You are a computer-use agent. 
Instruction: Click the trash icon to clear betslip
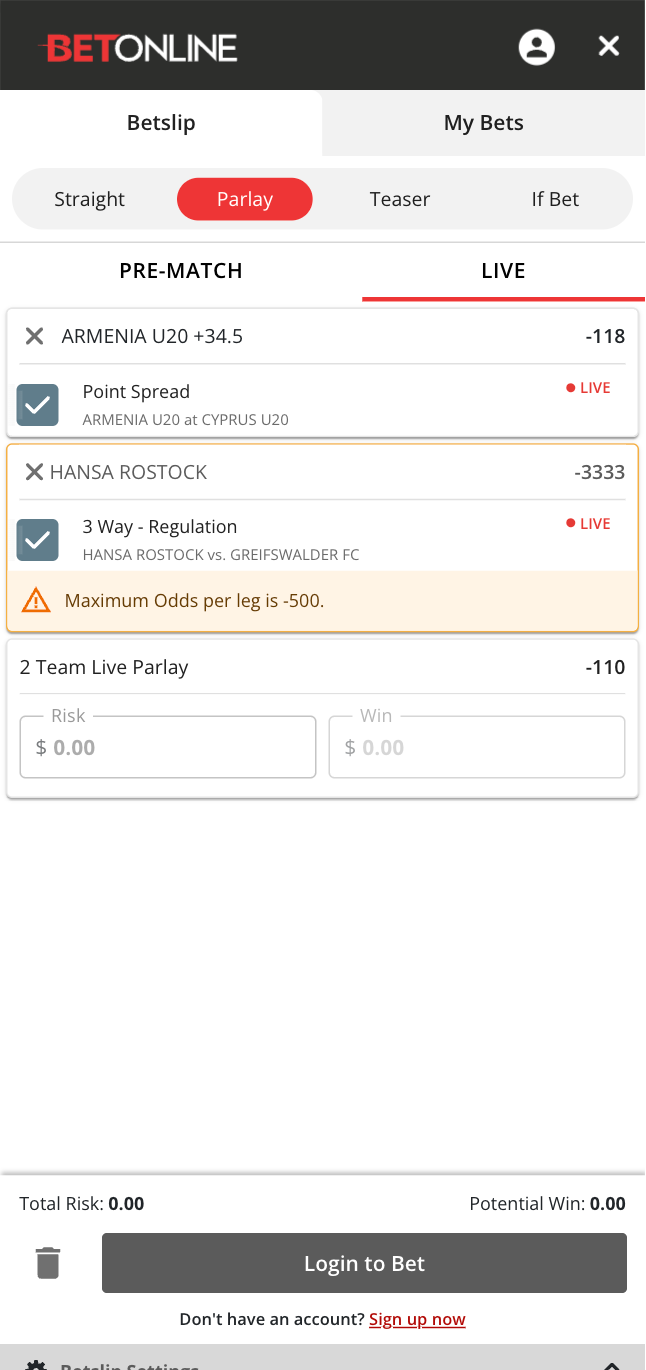coord(48,1263)
